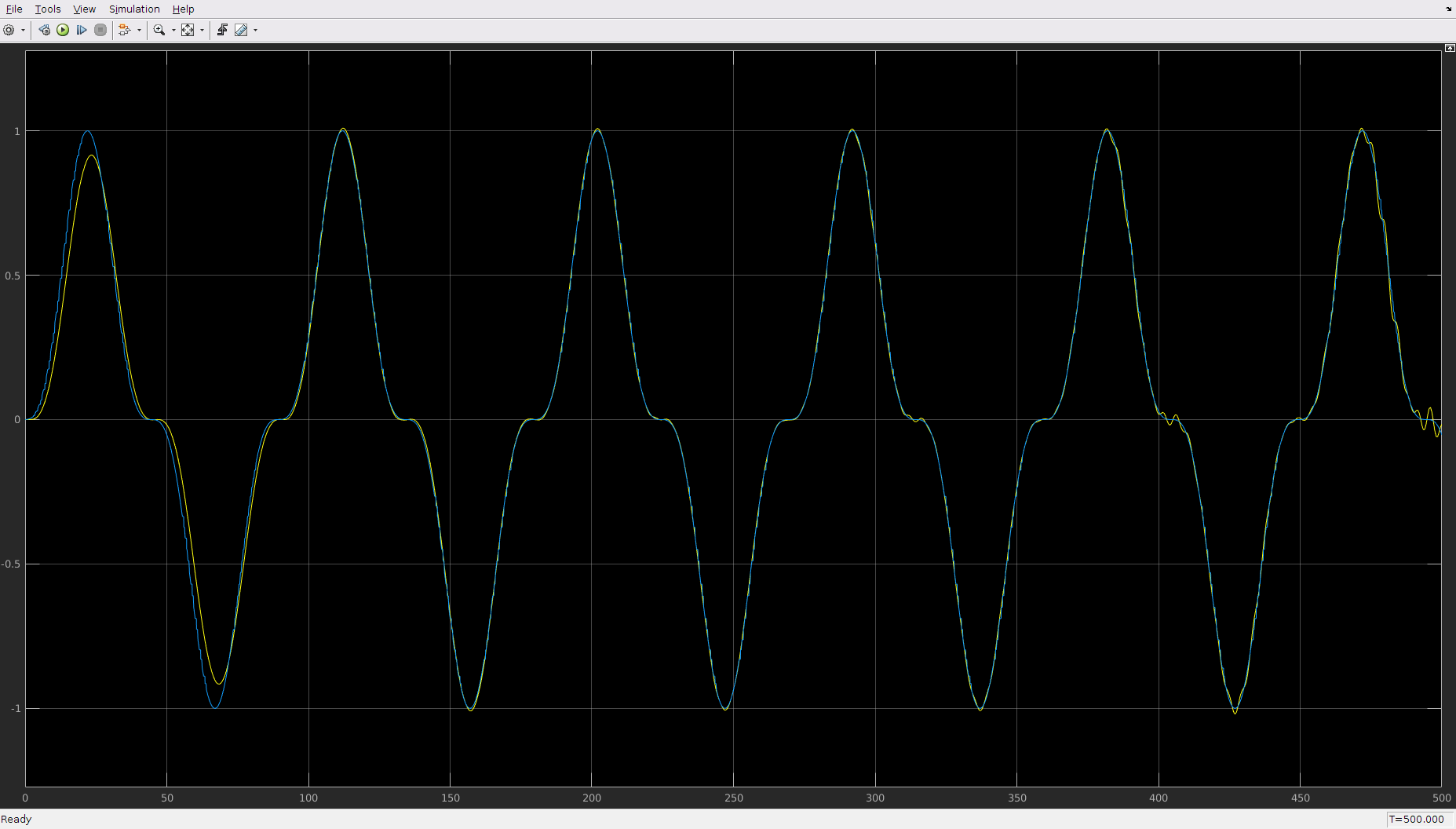This screenshot has height=829, width=1456.
Task: Click the x-axis tick label 250
Action: tap(733, 798)
